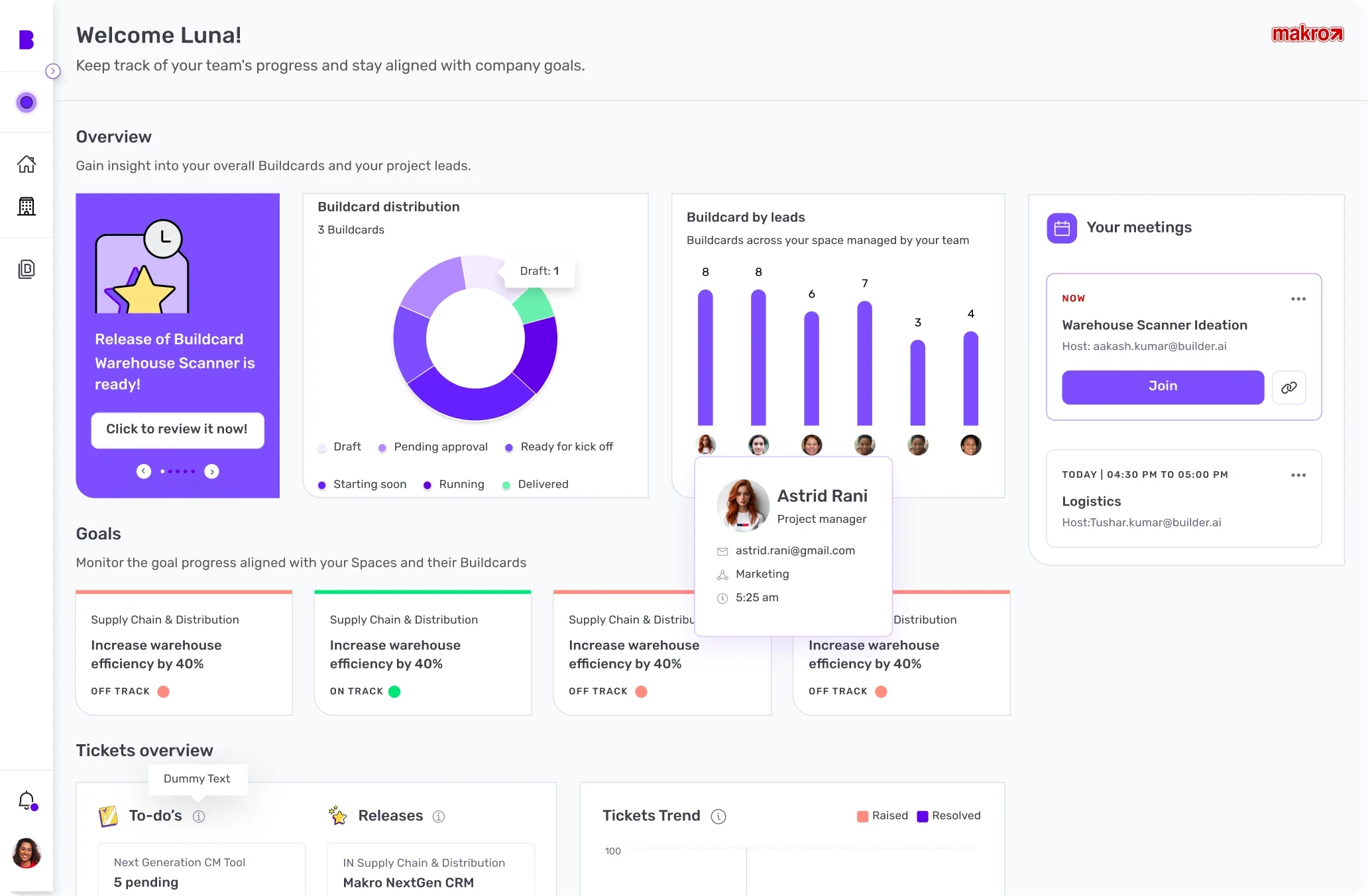Click the To-do's notepad icon

[108, 816]
